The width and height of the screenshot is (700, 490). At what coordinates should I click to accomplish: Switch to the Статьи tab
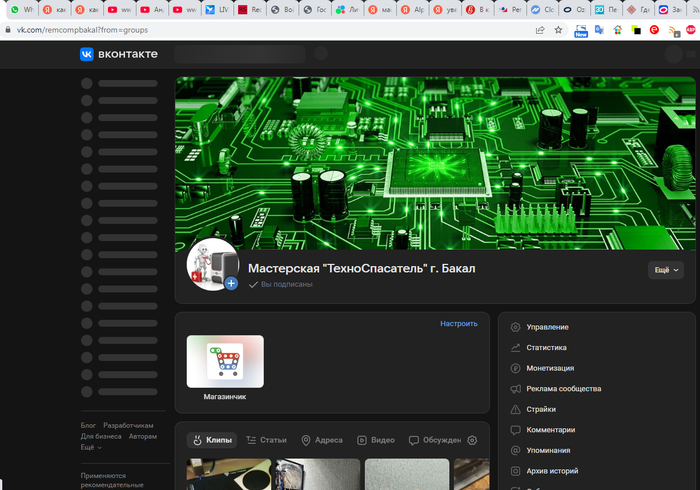(265, 440)
